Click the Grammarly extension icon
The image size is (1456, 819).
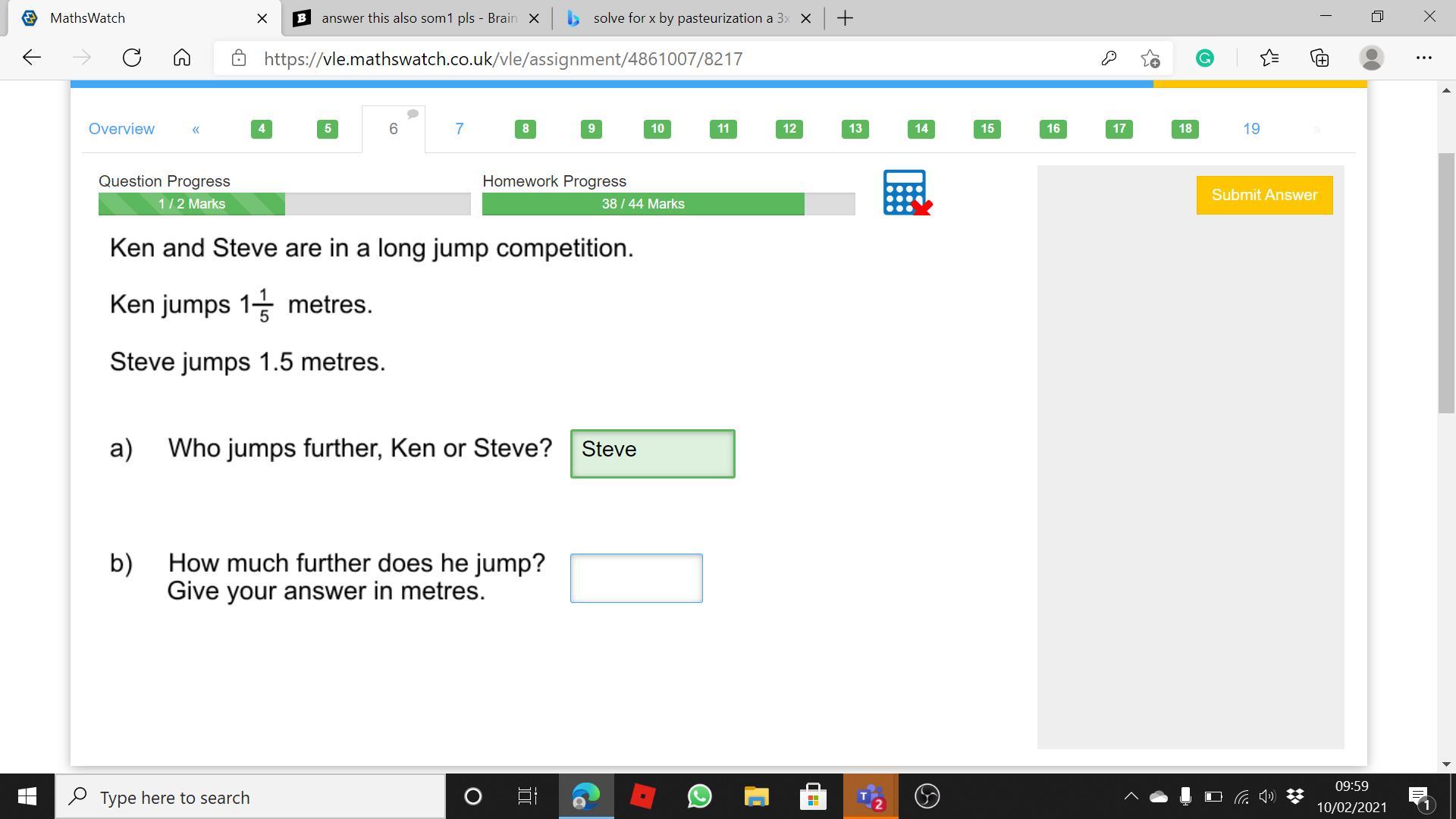(x=1204, y=58)
